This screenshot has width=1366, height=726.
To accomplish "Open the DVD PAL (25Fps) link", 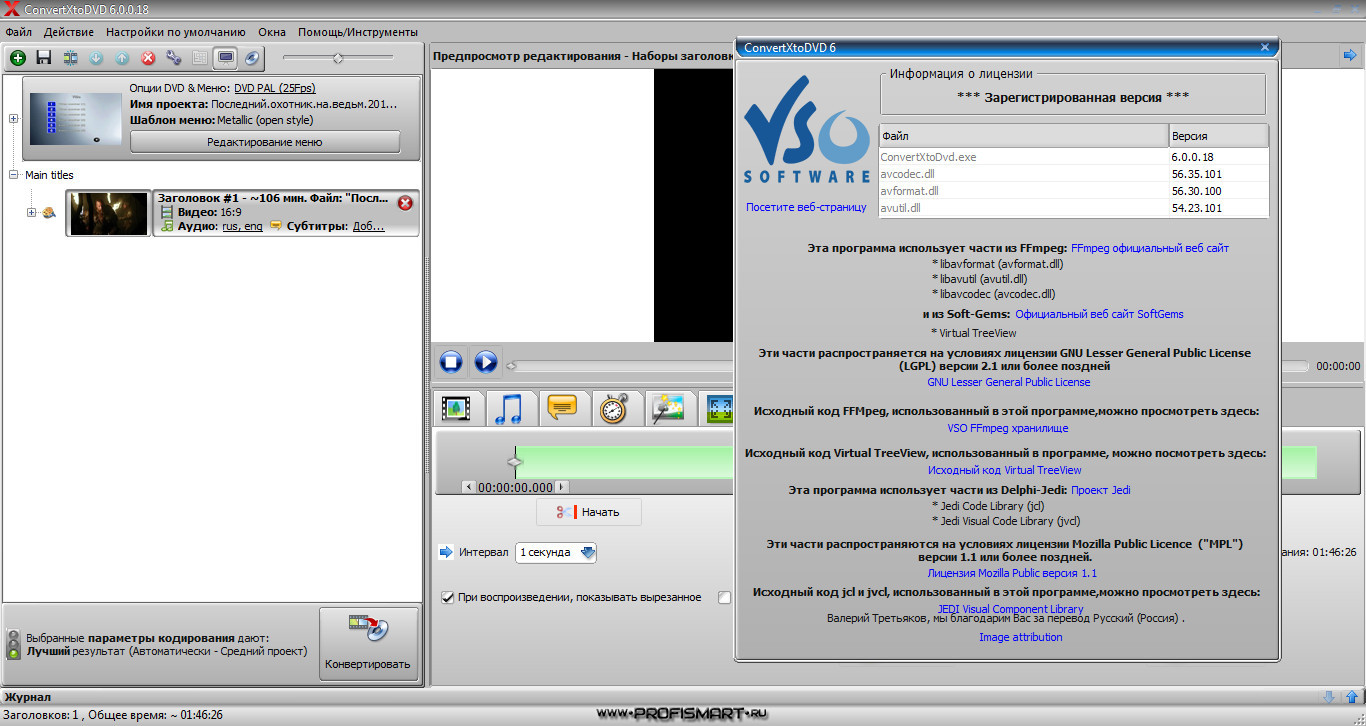I will [275, 88].
